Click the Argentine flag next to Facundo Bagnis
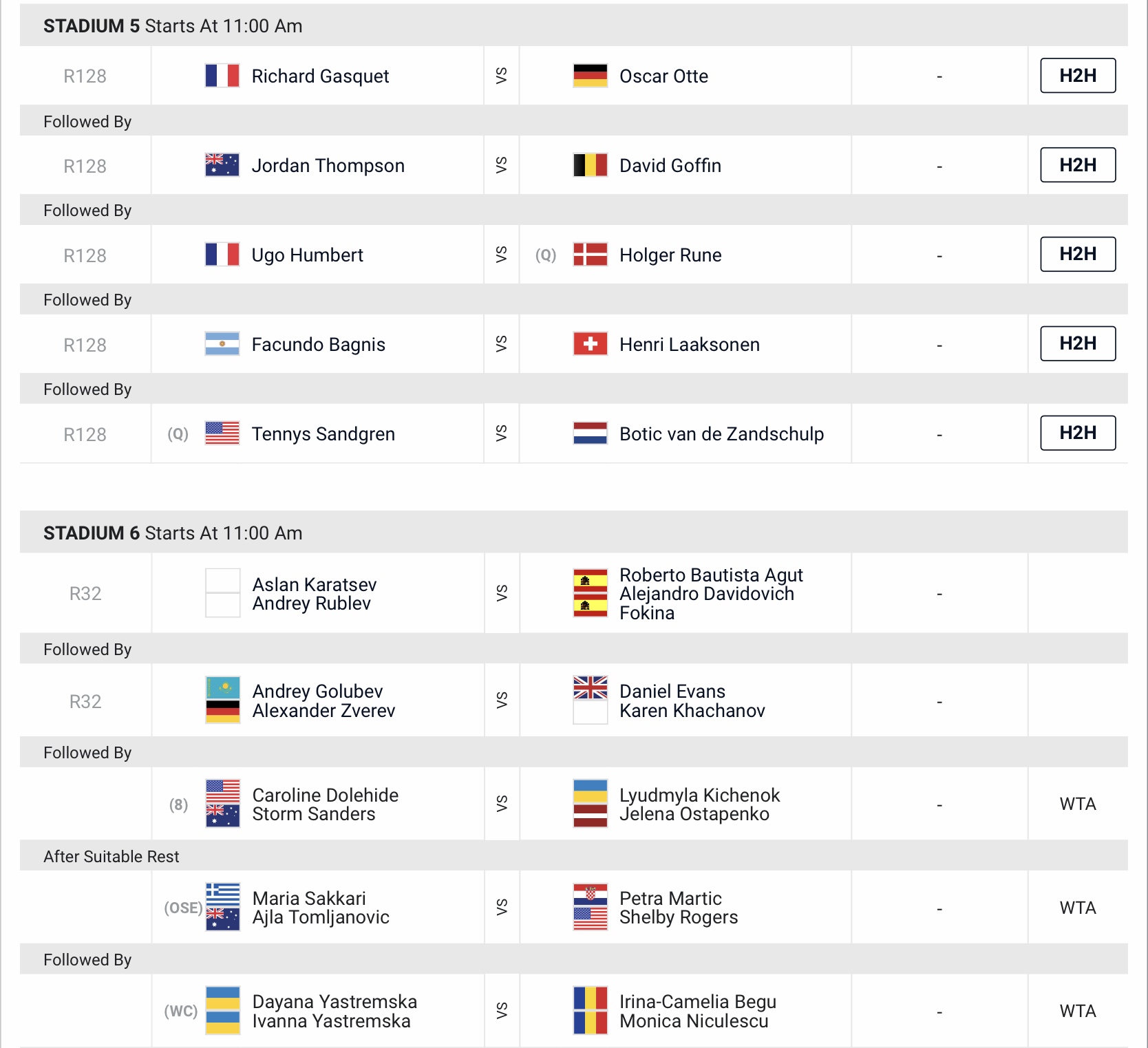This screenshot has height=1048, width=1148. point(222,344)
